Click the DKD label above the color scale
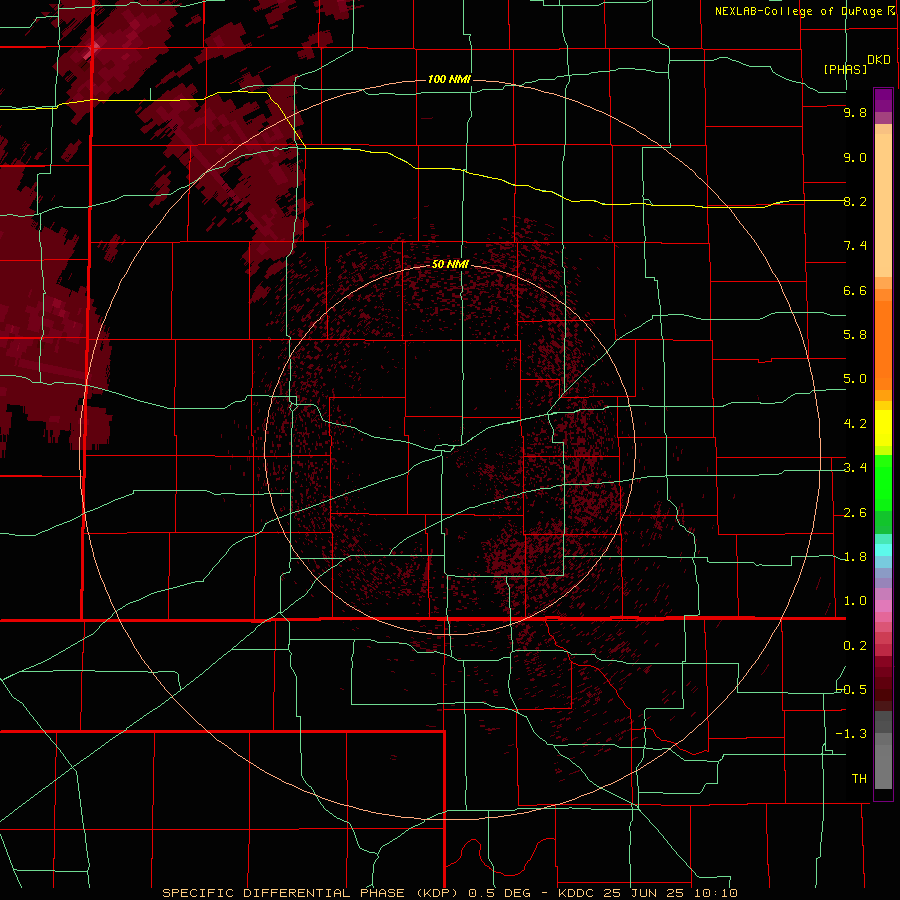This screenshot has height=900, width=900. pyautogui.click(x=879, y=60)
